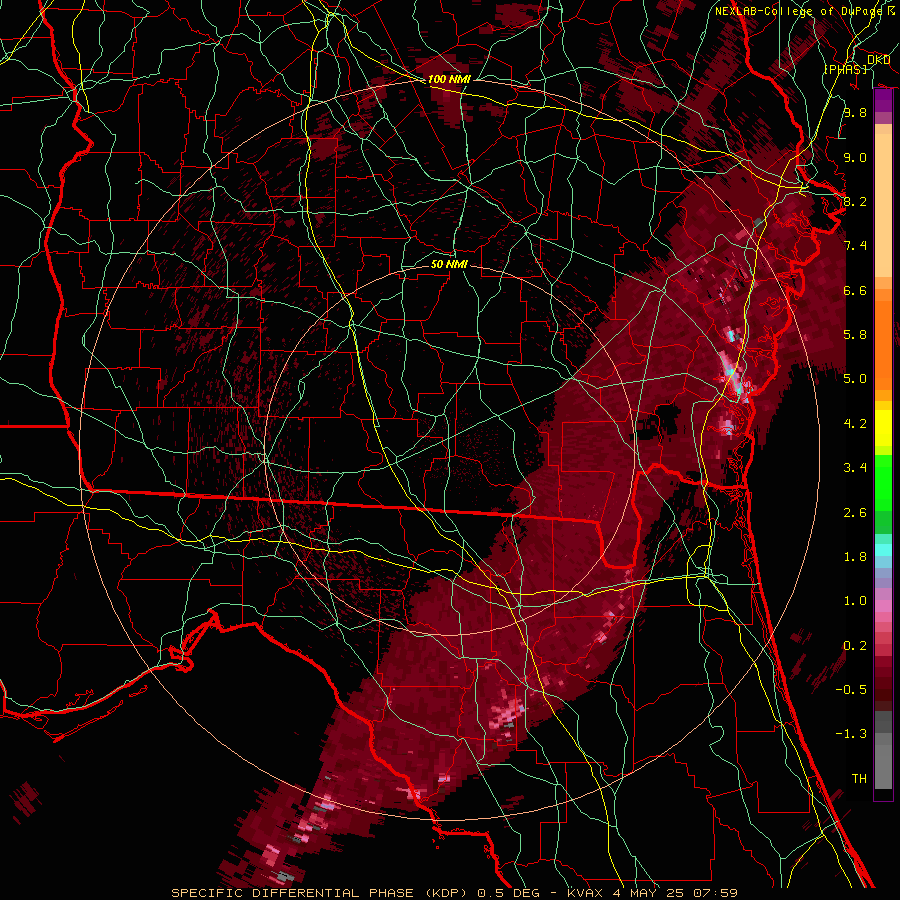900x900 pixels.
Task: Click the 50 NMI range ring label
Action: point(449,264)
